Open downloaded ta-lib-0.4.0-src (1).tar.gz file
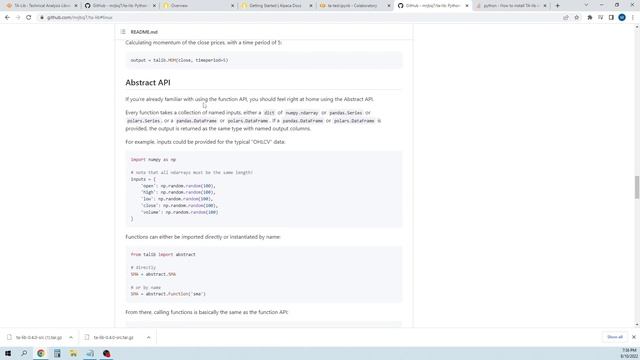640x360 pixels. pyautogui.click(x=35, y=338)
